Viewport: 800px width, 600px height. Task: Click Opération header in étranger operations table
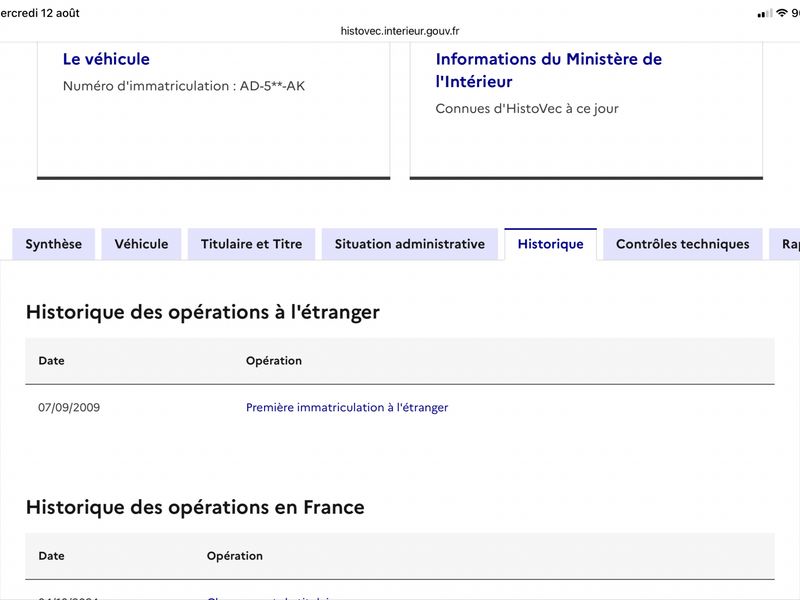click(274, 361)
